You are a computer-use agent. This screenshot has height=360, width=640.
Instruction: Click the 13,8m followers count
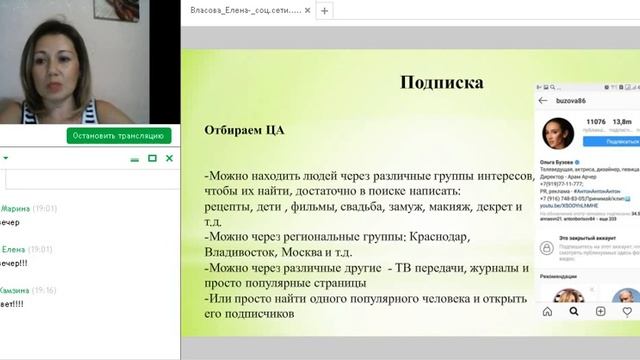coord(622,122)
